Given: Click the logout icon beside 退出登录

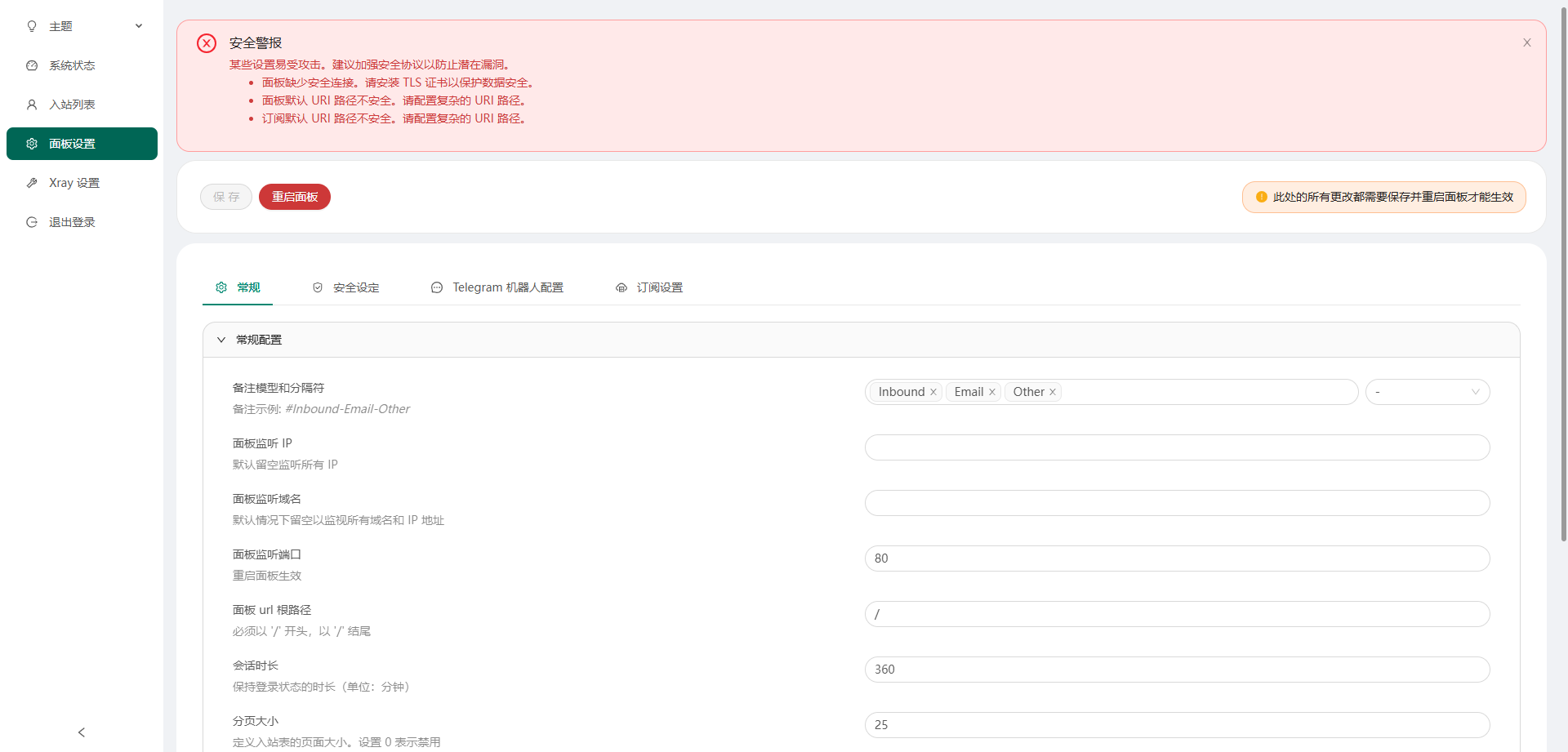Looking at the screenshot, I should [x=32, y=222].
